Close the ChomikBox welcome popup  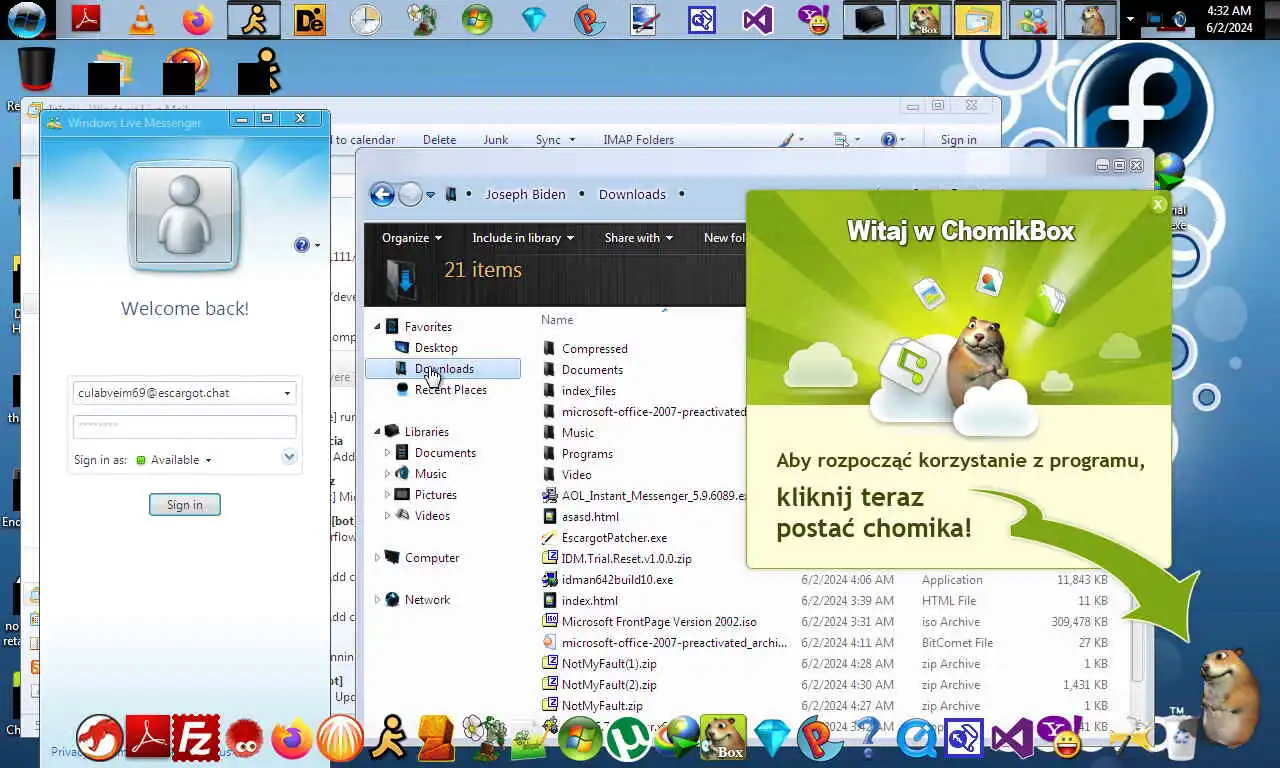pyautogui.click(x=1158, y=205)
